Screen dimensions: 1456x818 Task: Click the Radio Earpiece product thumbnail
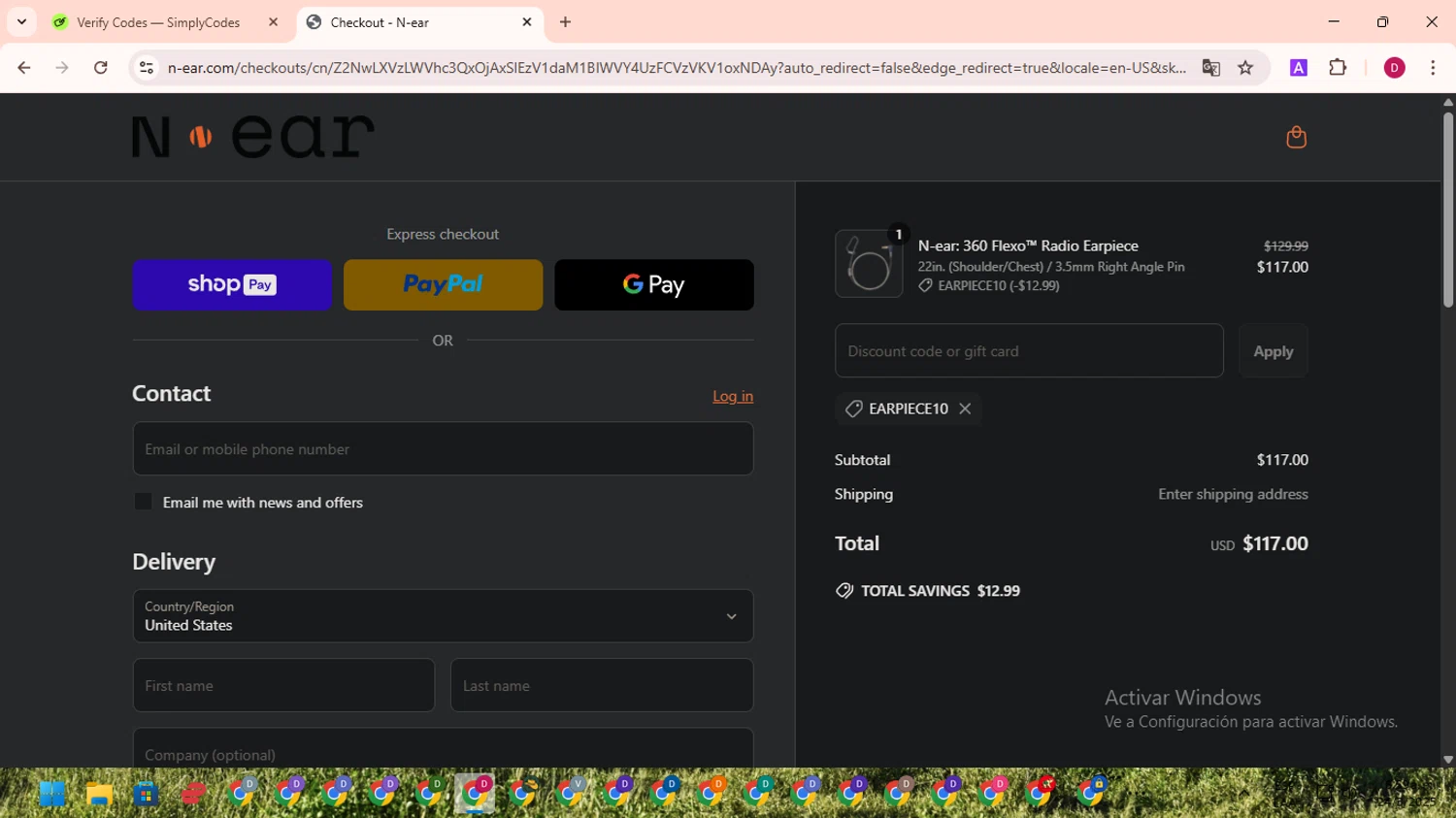click(869, 264)
